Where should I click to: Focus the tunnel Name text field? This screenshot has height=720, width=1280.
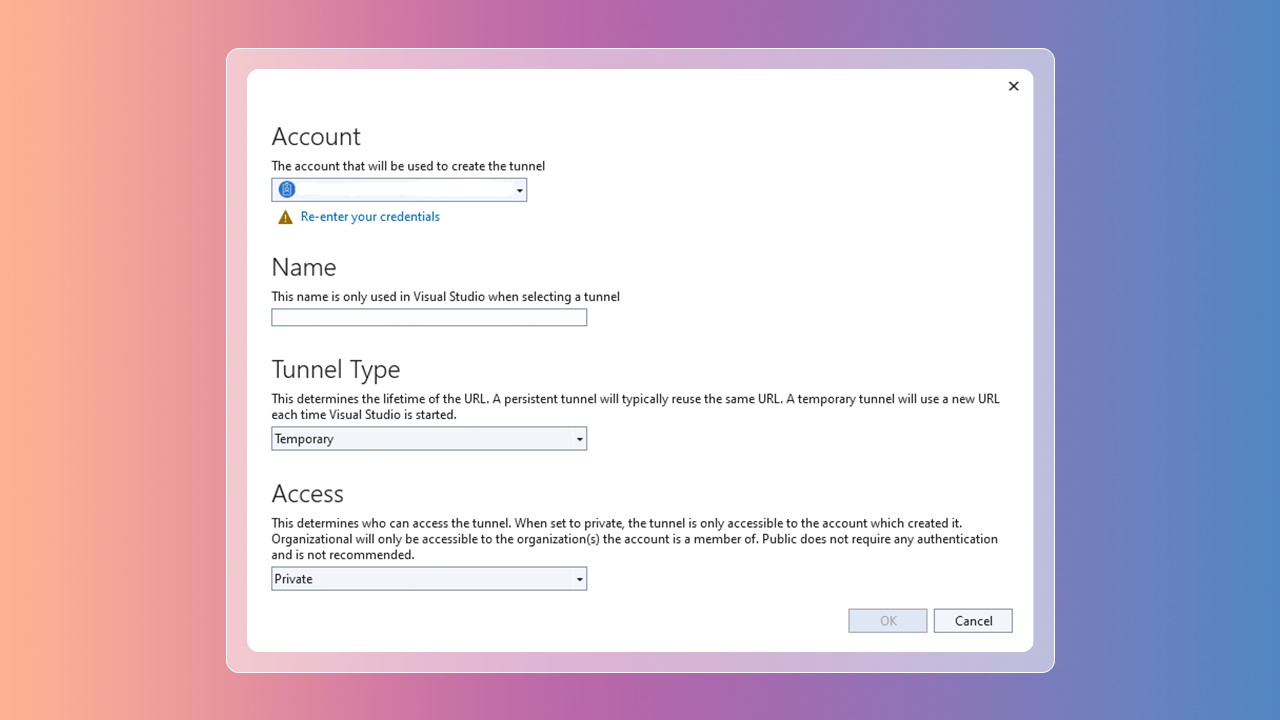tap(429, 317)
